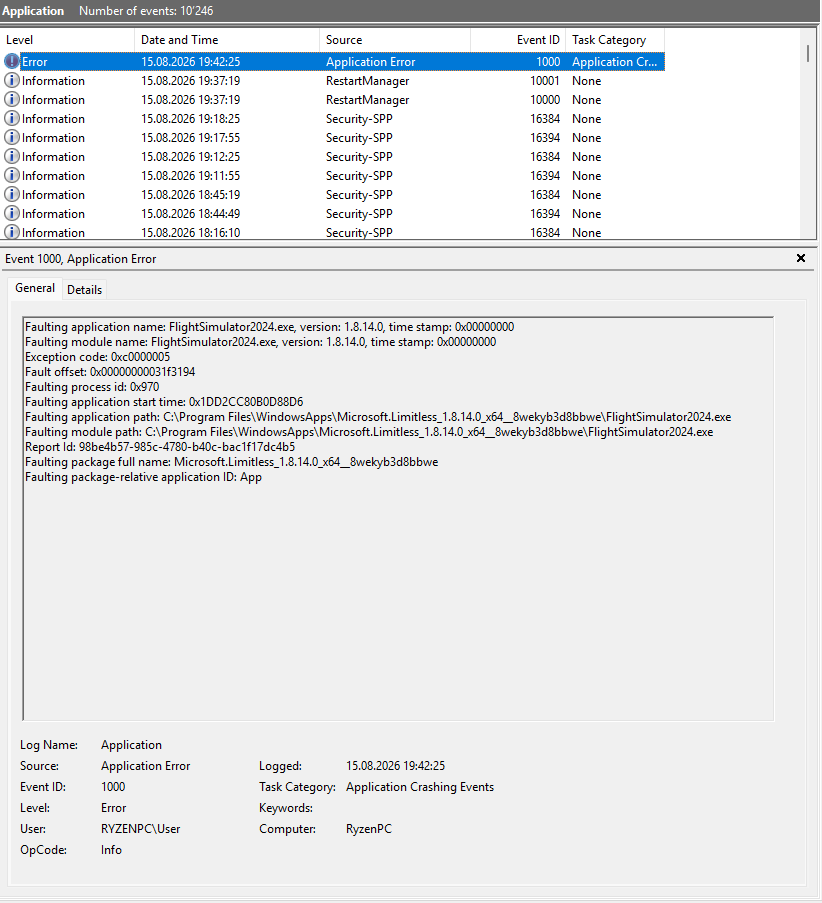The image size is (822, 903).
Task: Click the OpCode value Info
Action: click(x=111, y=850)
